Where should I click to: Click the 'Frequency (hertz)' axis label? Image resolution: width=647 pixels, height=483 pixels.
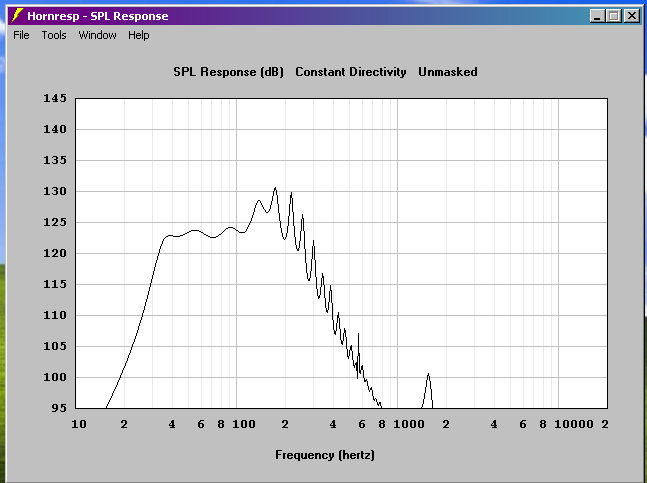(325, 455)
